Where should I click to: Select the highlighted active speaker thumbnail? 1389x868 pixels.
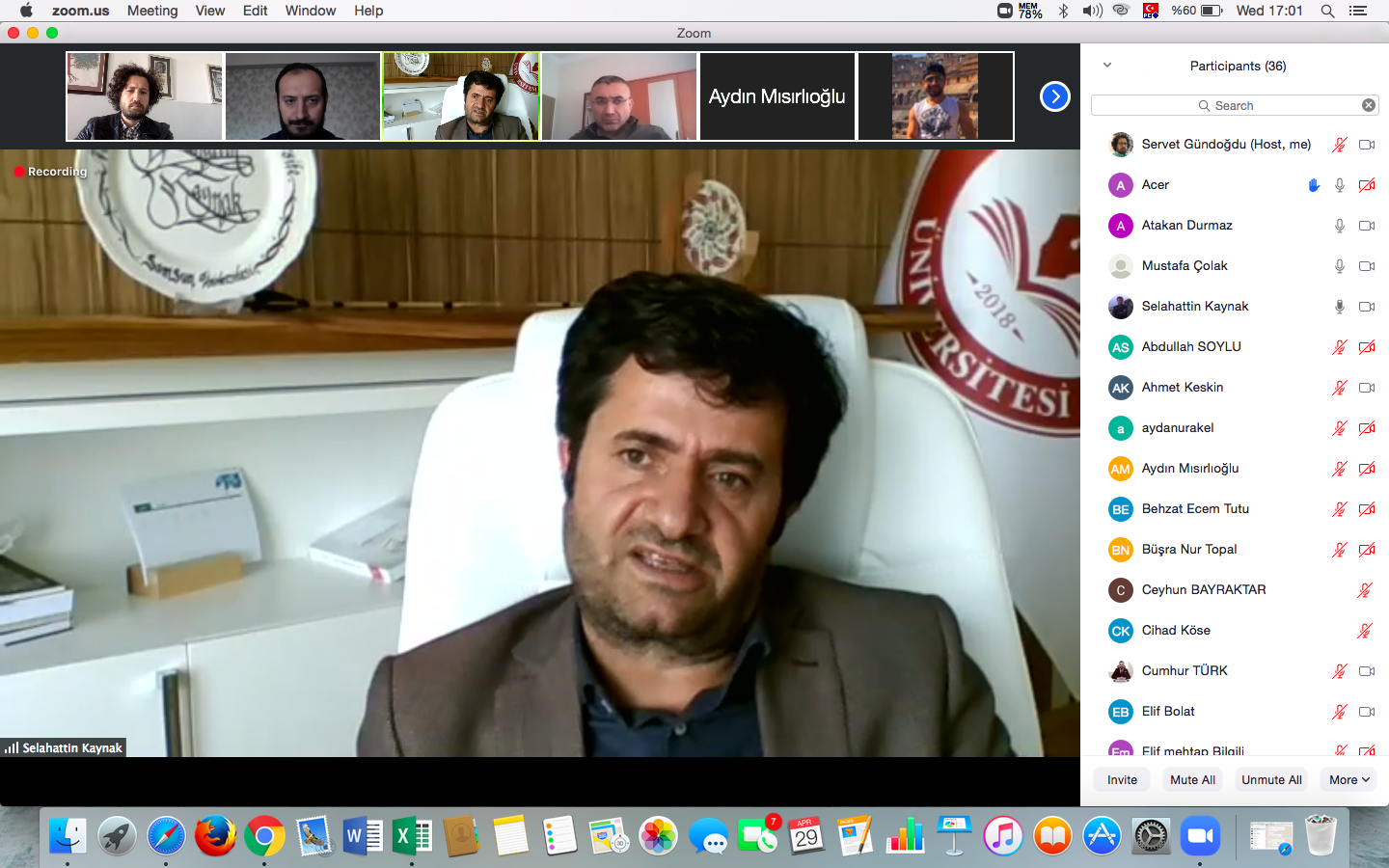pos(461,96)
